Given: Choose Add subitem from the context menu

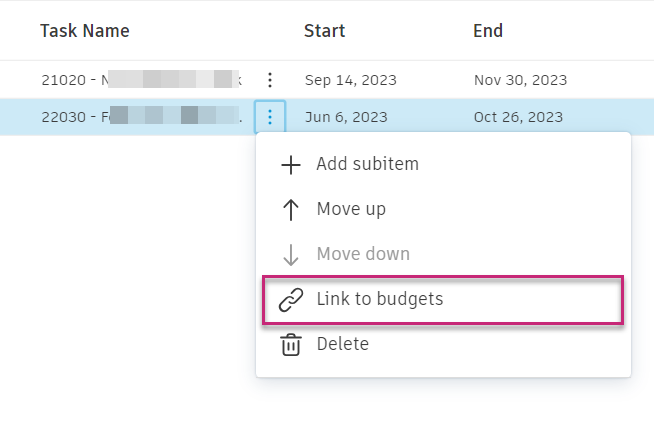Looking at the screenshot, I should point(367,164).
